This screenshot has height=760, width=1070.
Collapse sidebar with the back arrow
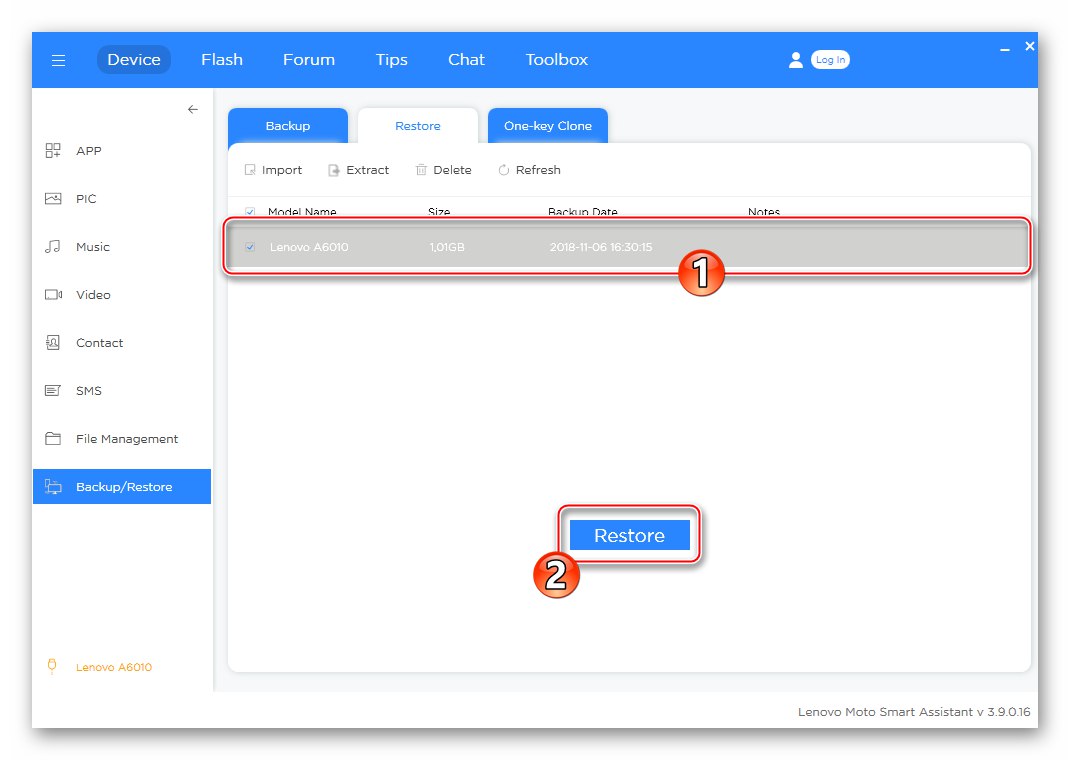(x=193, y=109)
